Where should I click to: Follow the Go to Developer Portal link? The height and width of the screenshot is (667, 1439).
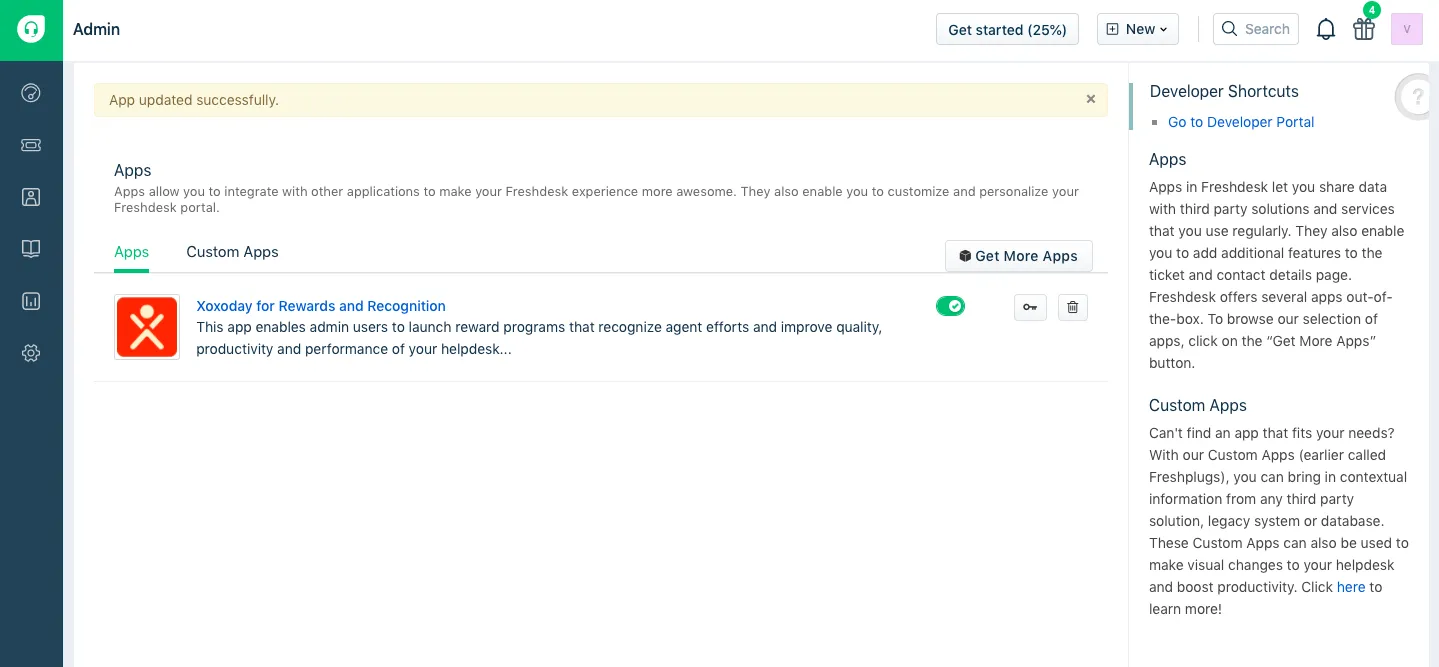click(x=1240, y=121)
